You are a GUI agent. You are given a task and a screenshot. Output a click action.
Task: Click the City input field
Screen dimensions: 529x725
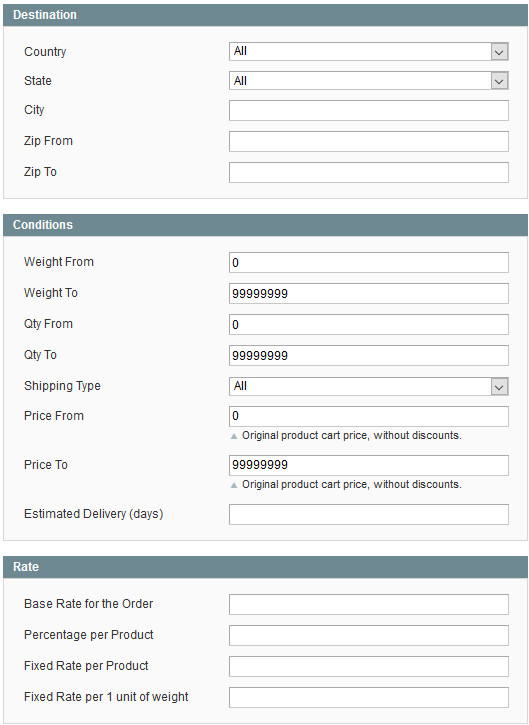(369, 111)
